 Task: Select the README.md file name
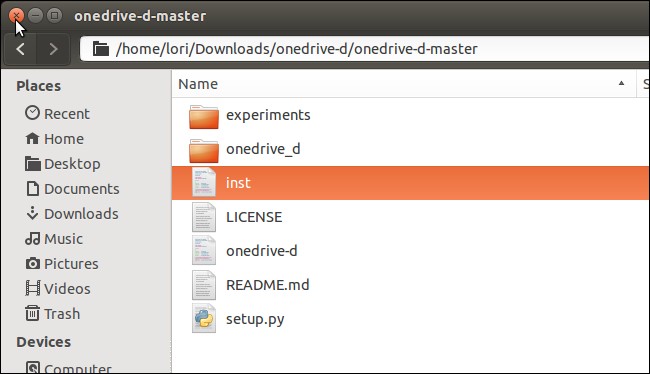[x=267, y=285]
